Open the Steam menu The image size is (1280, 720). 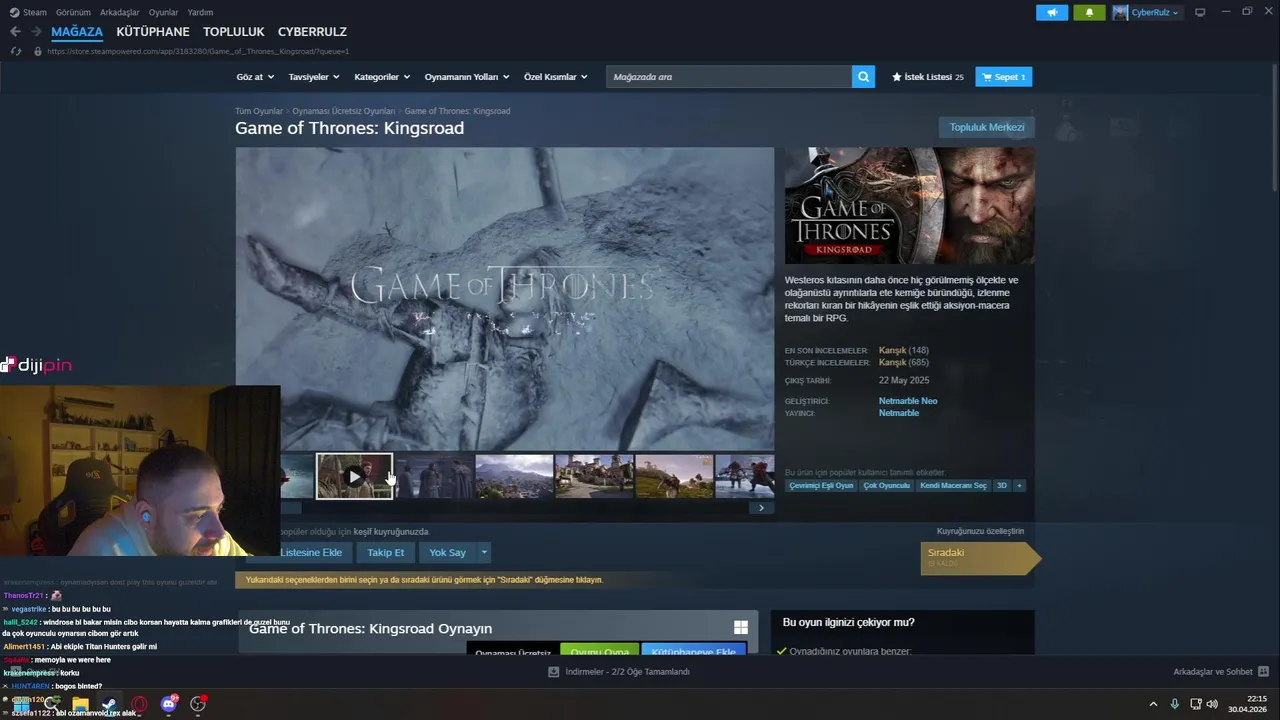click(35, 12)
